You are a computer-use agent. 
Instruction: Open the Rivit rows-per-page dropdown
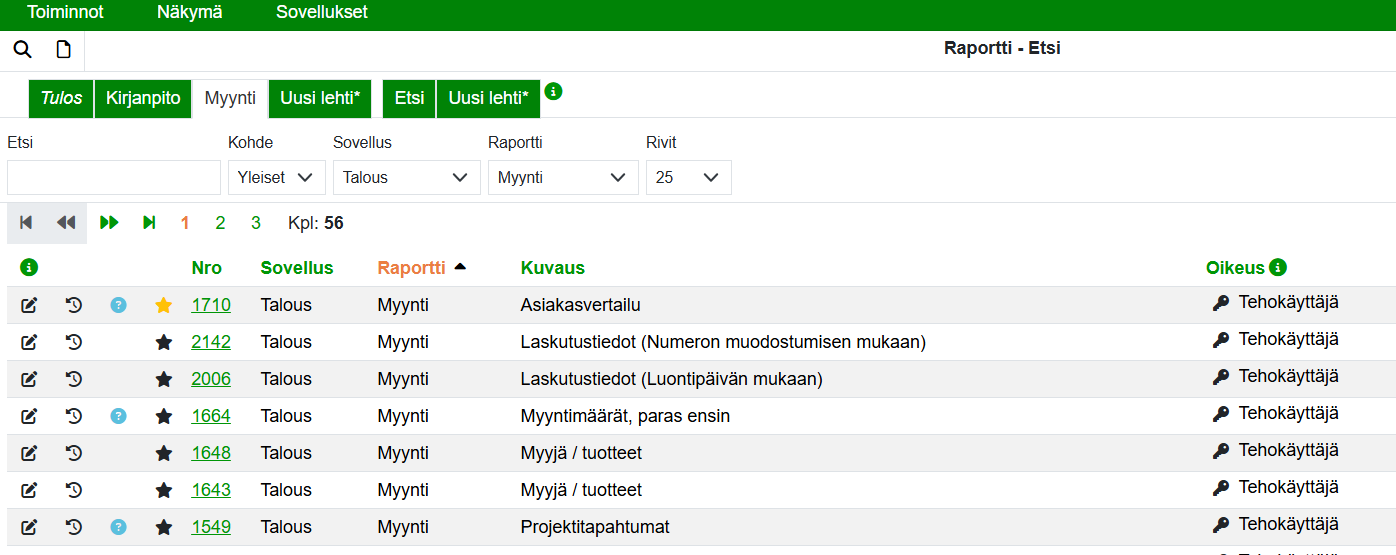pyautogui.click(x=688, y=177)
